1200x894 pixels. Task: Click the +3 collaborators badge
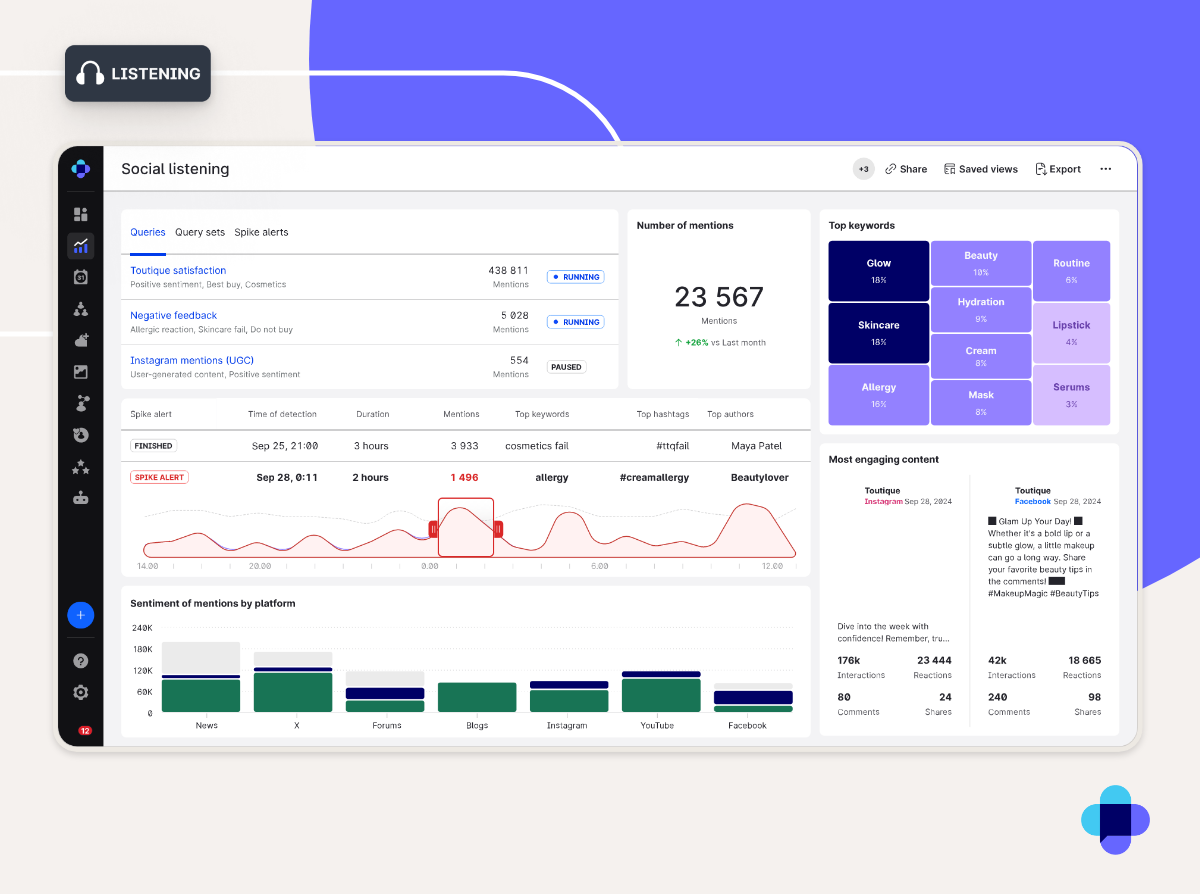pos(863,169)
